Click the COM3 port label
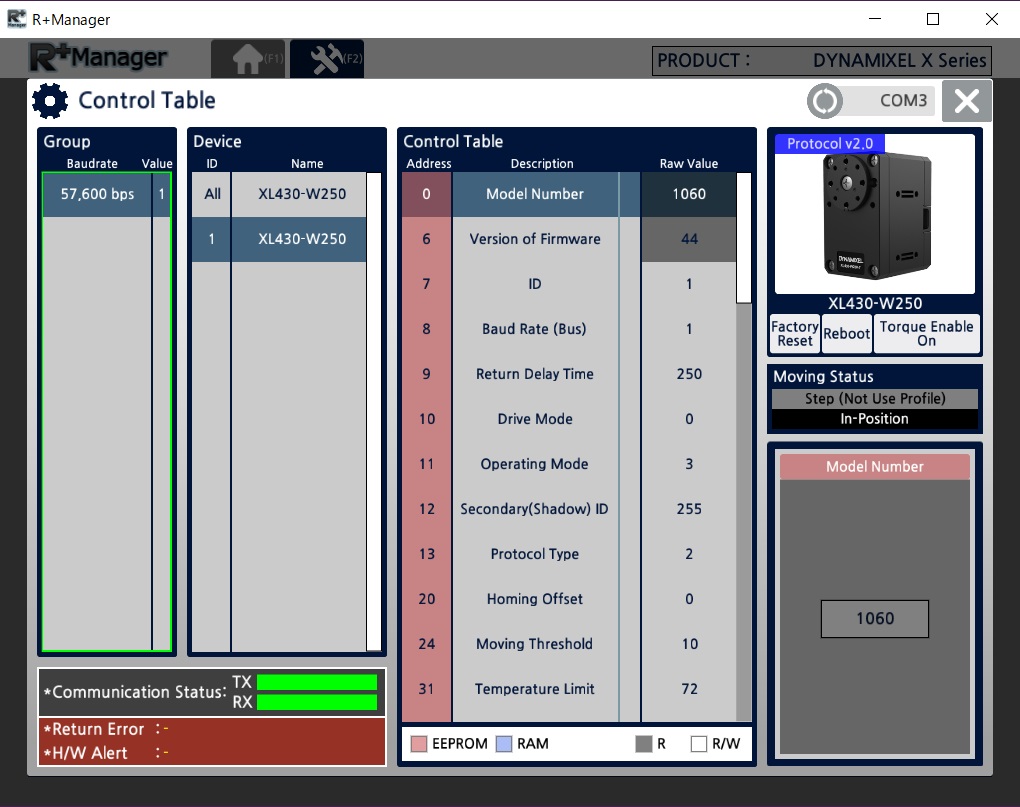1020x807 pixels. pyautogui.click(x=903, y=101)
